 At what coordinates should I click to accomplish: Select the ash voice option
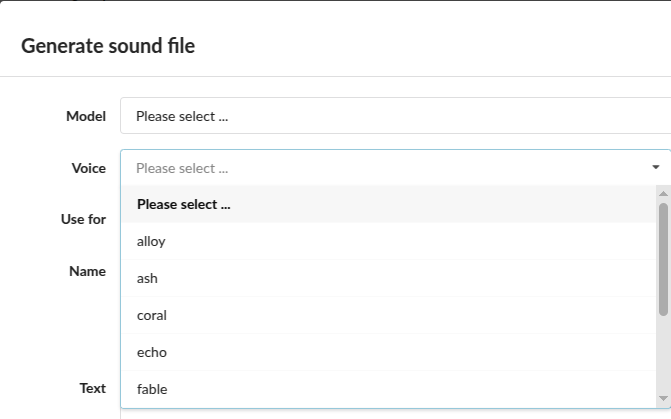tap(147, 278)
